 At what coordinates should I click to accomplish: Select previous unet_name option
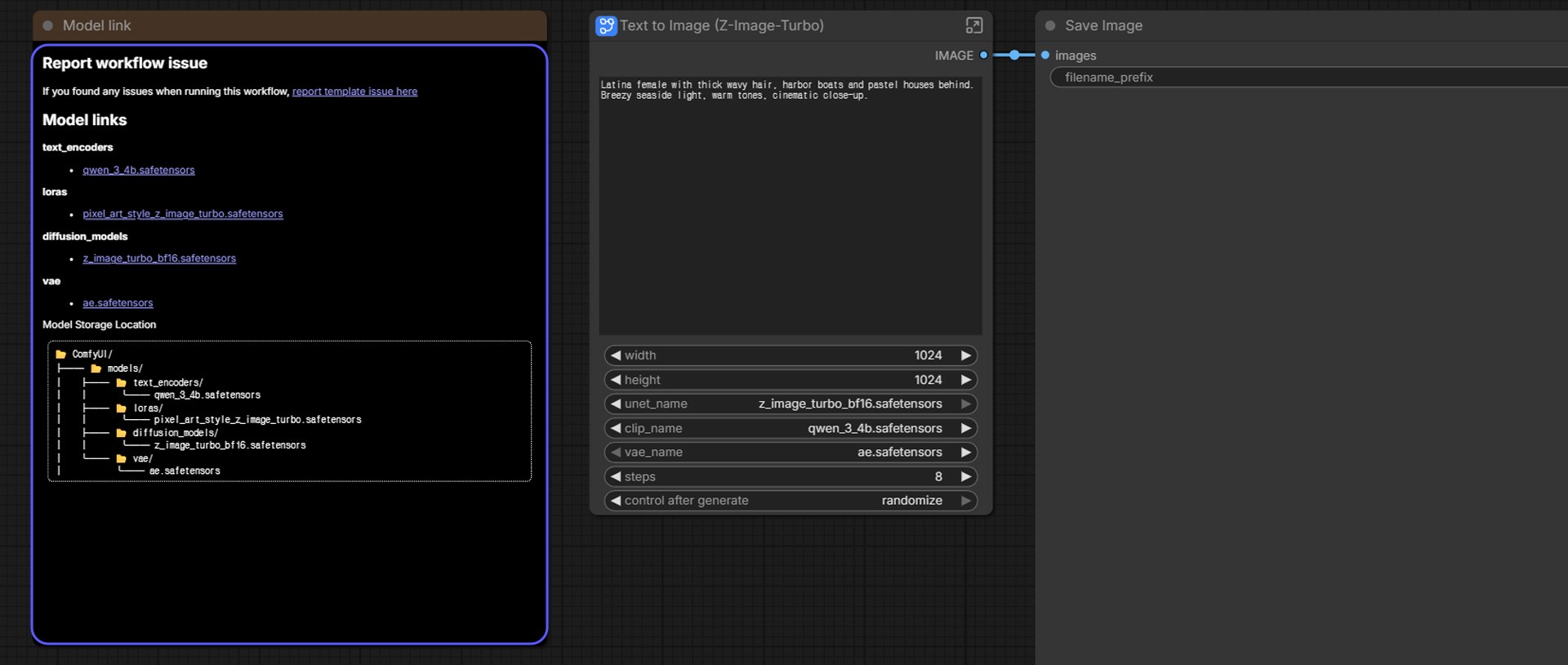[x=616, y=404]
